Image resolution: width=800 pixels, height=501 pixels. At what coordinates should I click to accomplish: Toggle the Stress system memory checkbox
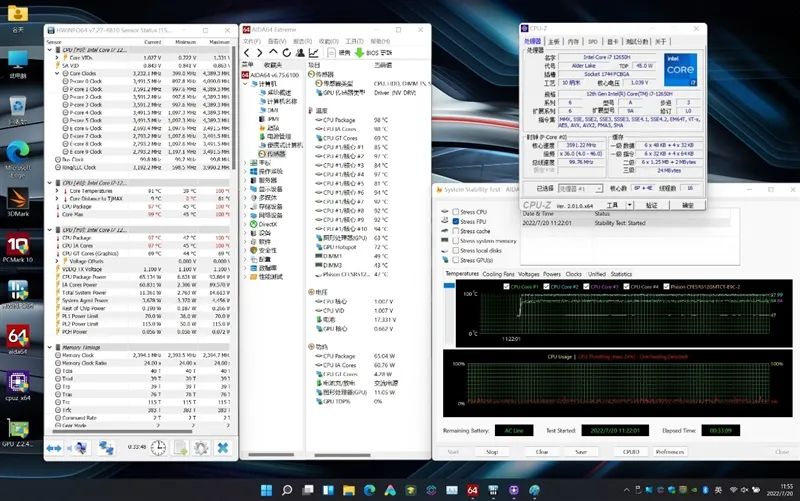pos(455,241)
